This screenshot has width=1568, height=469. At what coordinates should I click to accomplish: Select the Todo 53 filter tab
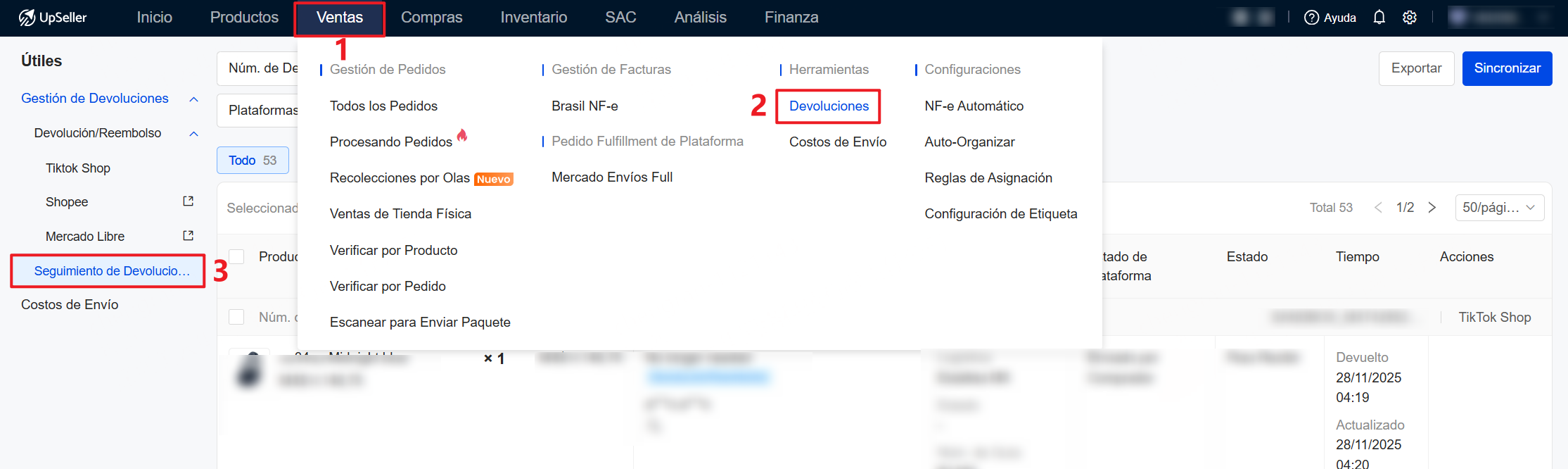tap(253, 161)
